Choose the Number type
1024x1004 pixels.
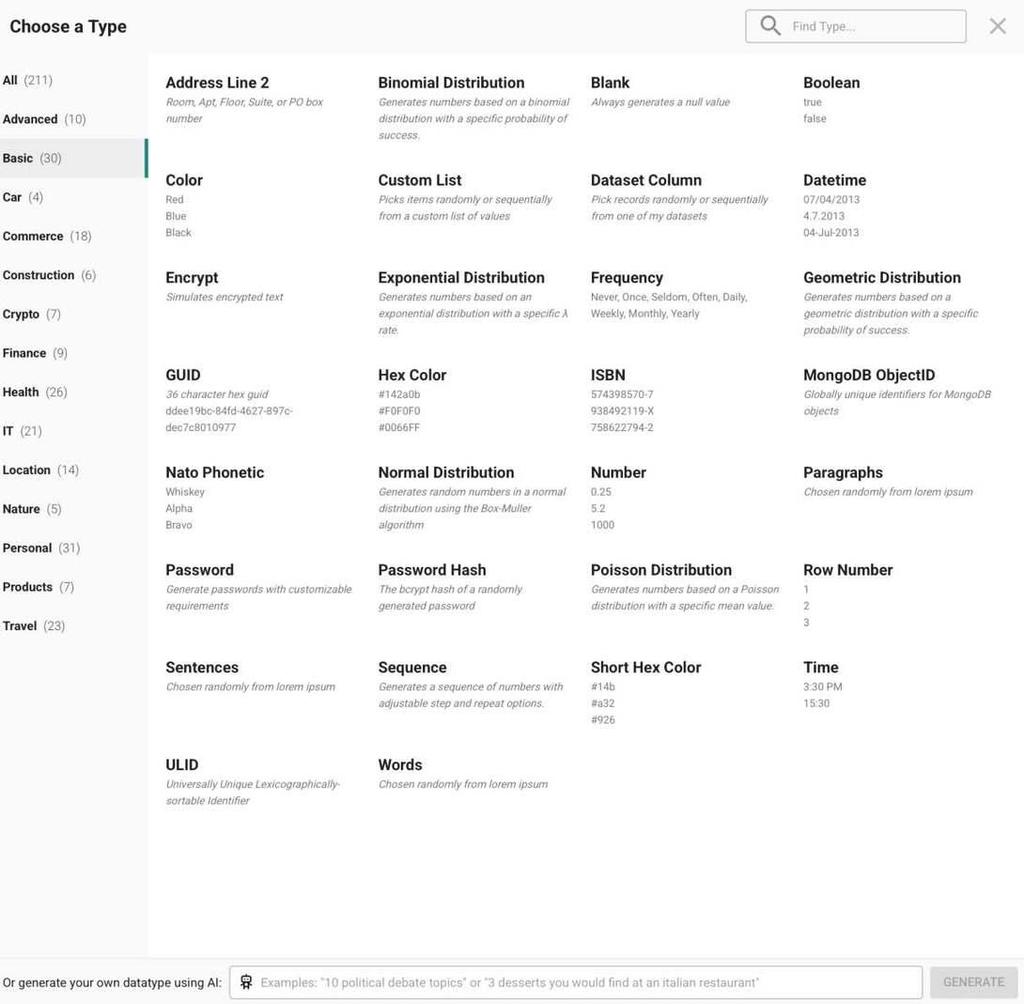click(618, 472)
